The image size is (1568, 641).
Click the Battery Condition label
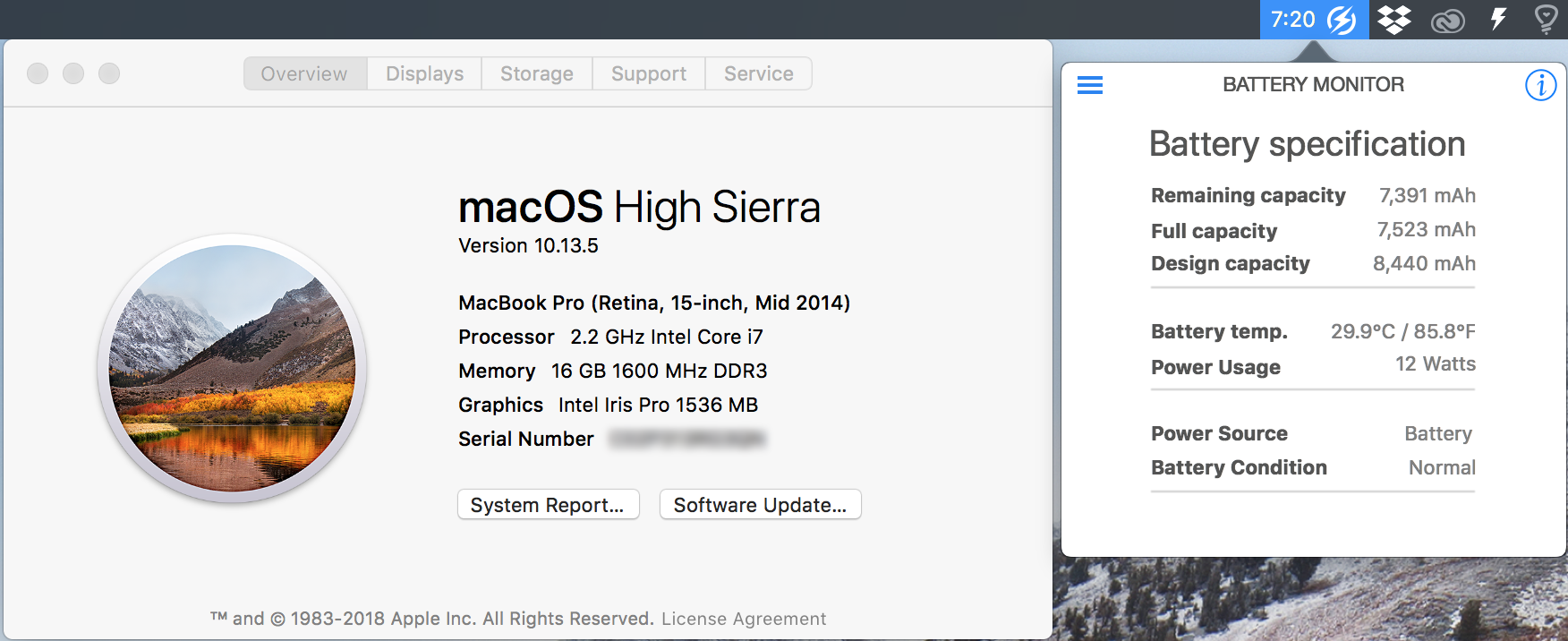(1239, 467)
